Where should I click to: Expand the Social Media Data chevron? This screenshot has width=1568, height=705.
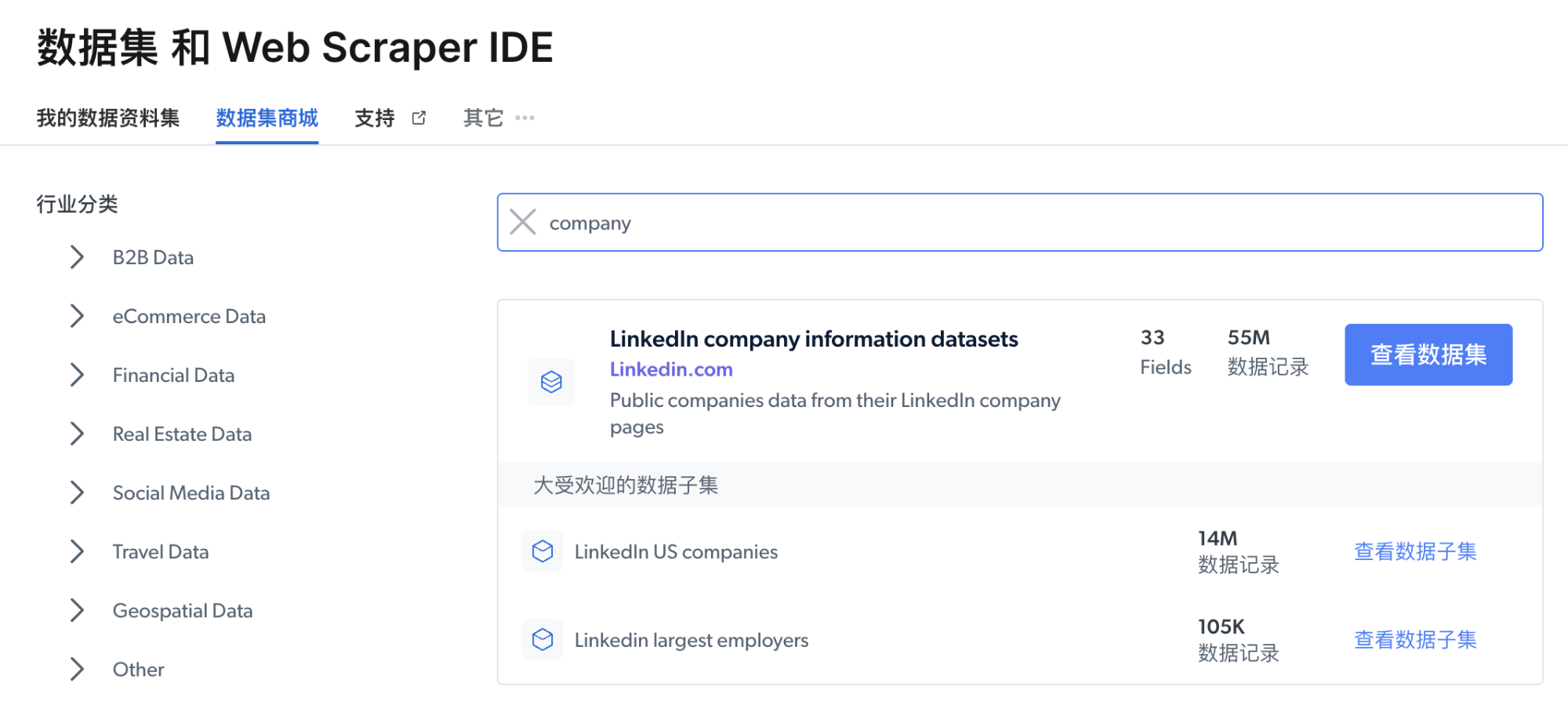[77, 492]
